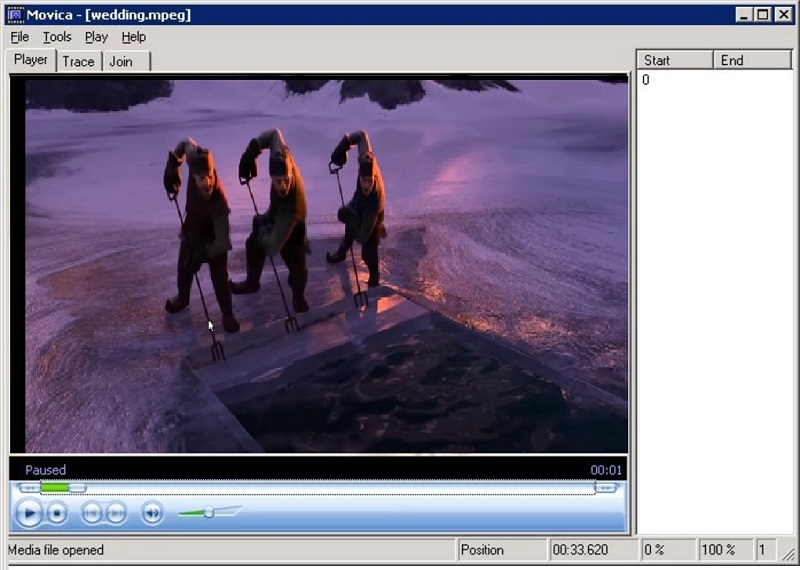Image resolution: width=800 pixels, height=570 pixels.
Task: Minimize the Movica window
Action: pyautogui.click(x=744, y=14)
